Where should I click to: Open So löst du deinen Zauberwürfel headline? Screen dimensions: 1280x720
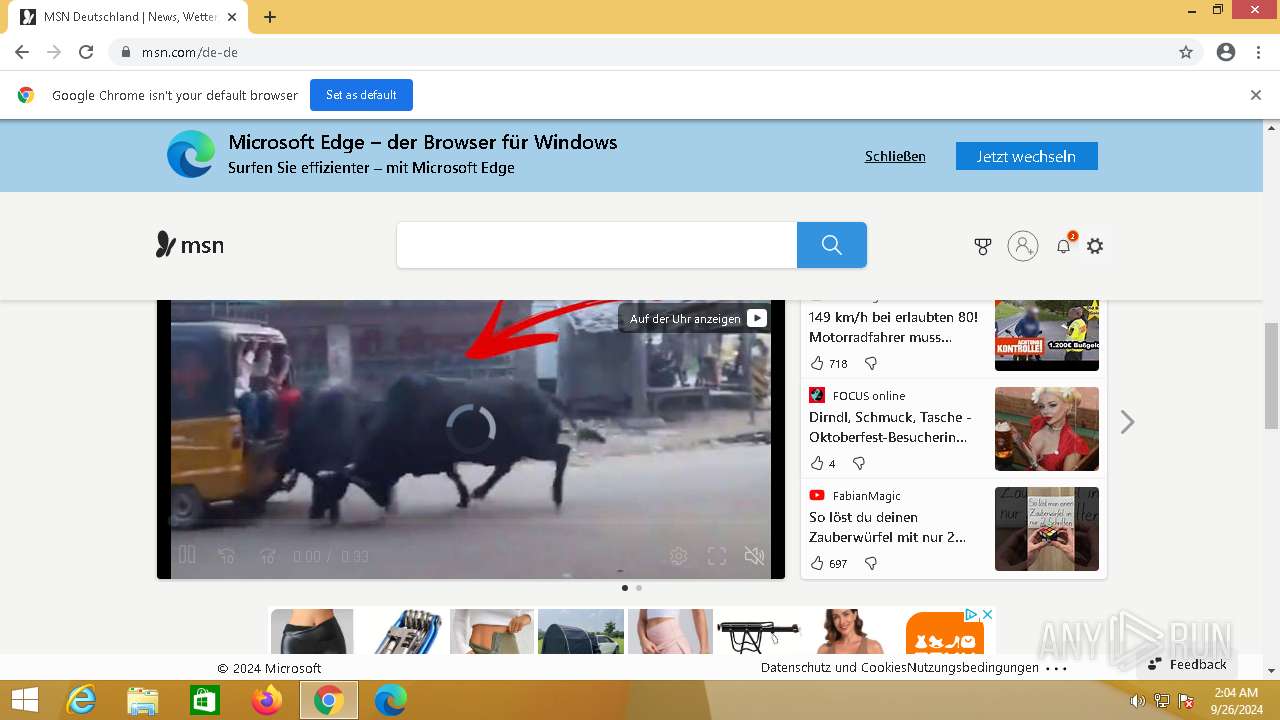tap(888, 527)
